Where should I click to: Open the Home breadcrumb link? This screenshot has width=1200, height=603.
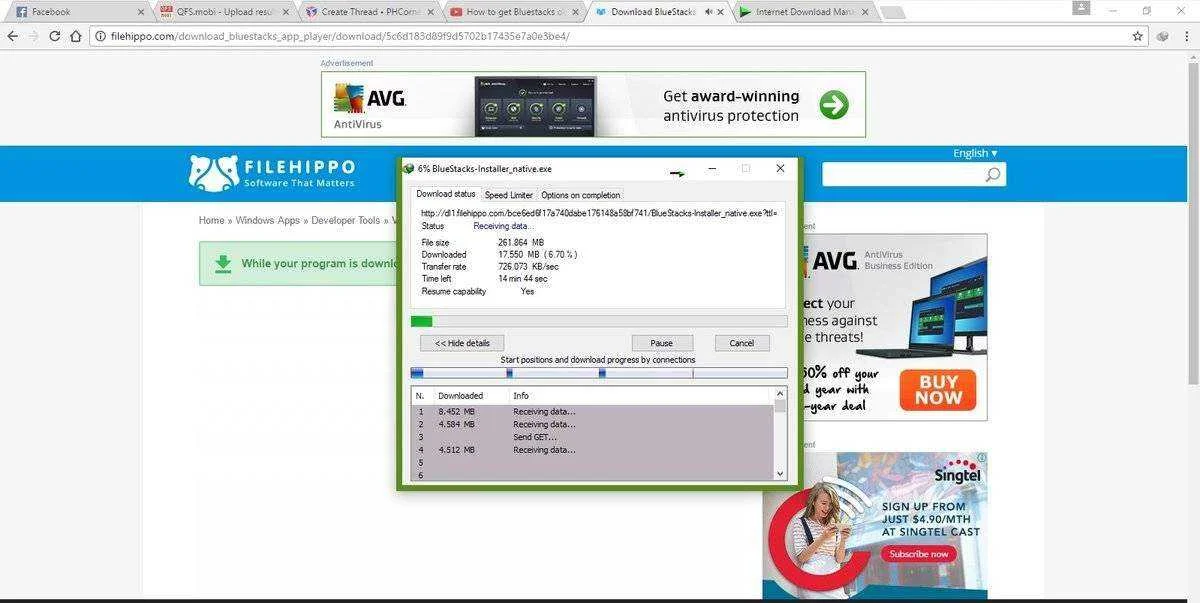(x=211, y=220)
